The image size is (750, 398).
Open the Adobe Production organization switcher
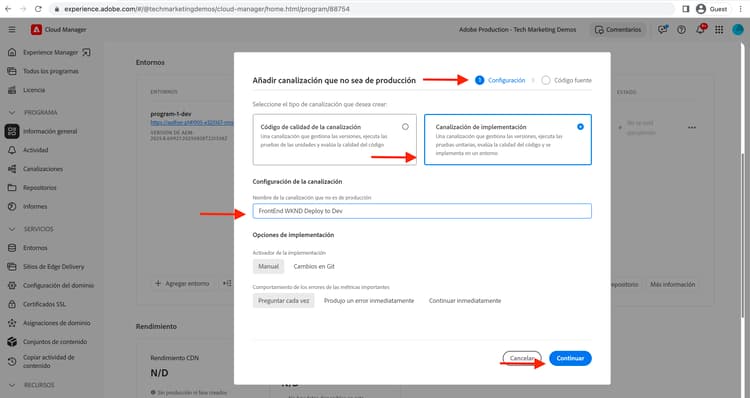tap(518, 30)
